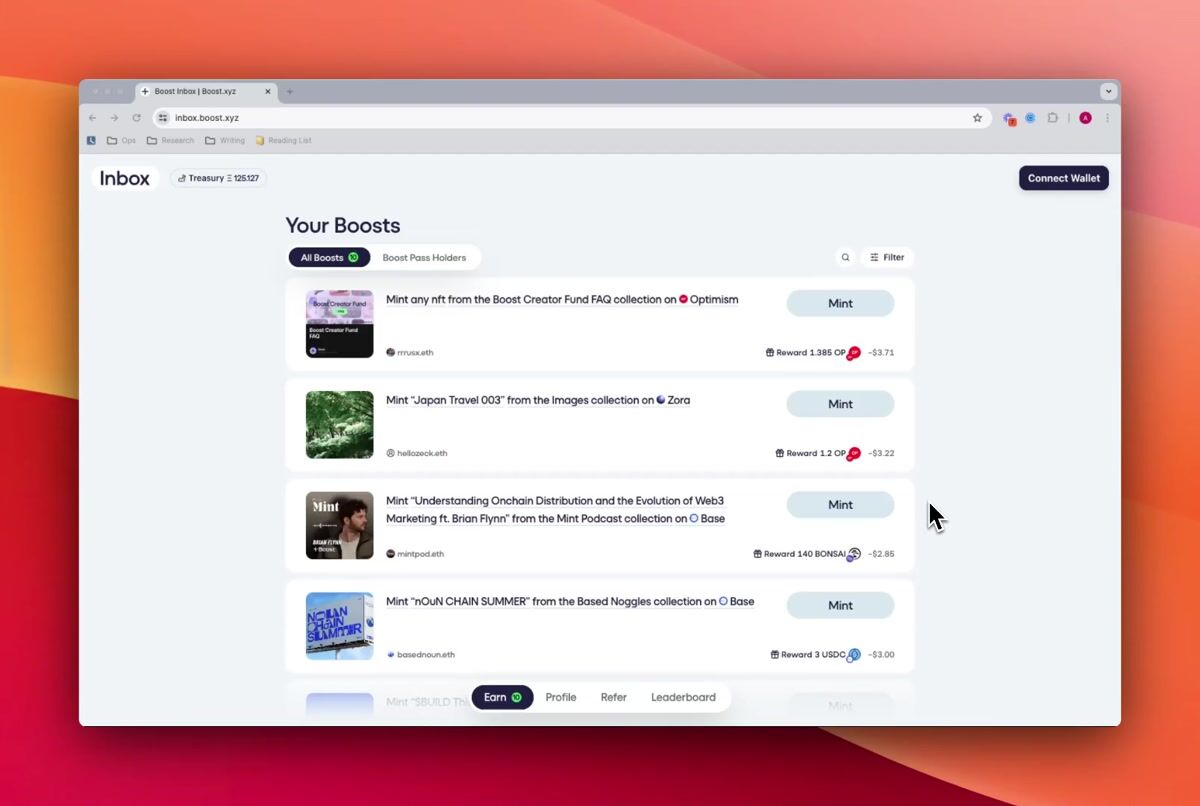Focus the address bar inbox.boost.xyz
Viewport: 1200px width, 806px height.
(570, 118)
